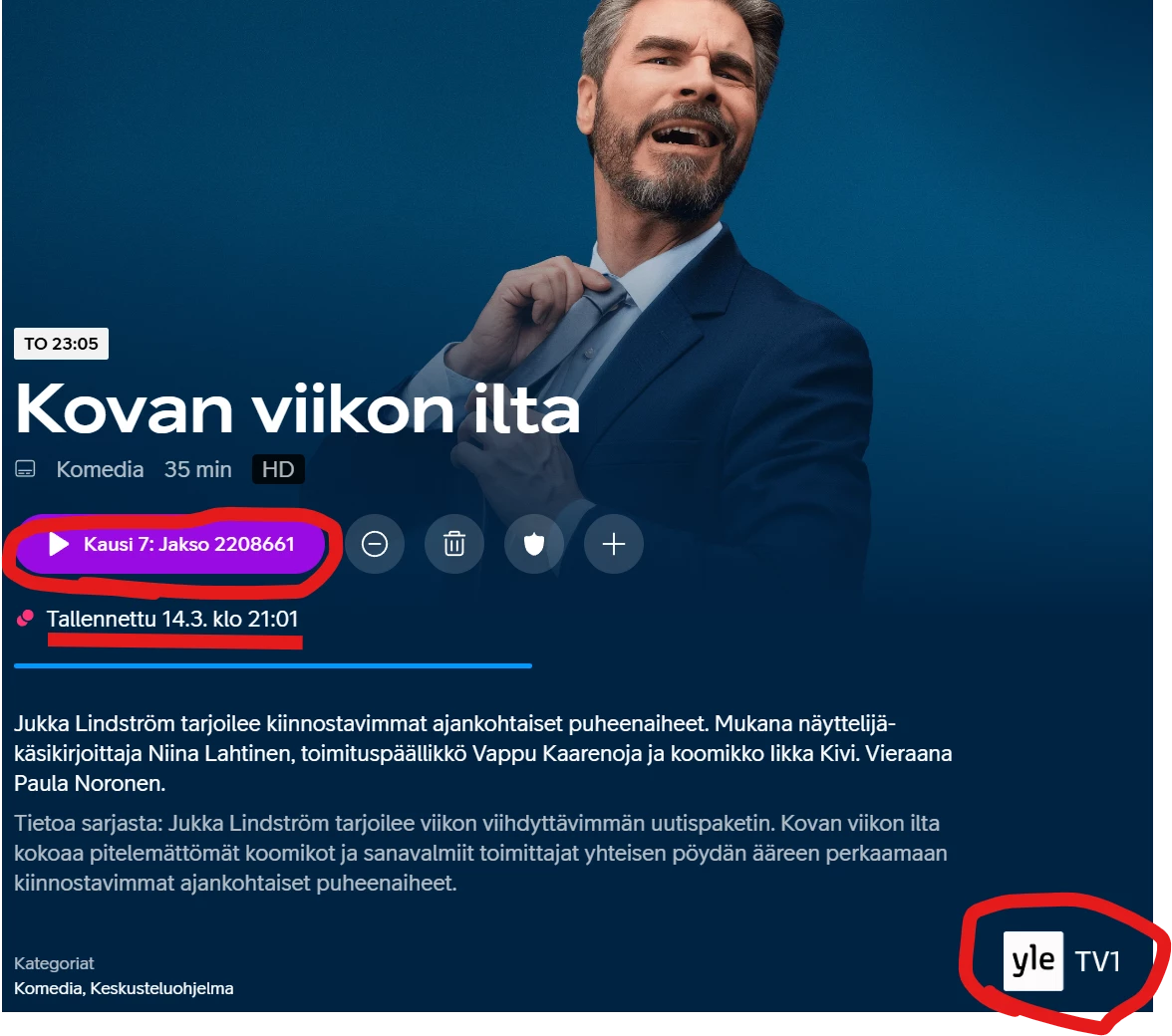Open the Komedia link under Kategoriat

click(x=48, y=988)
